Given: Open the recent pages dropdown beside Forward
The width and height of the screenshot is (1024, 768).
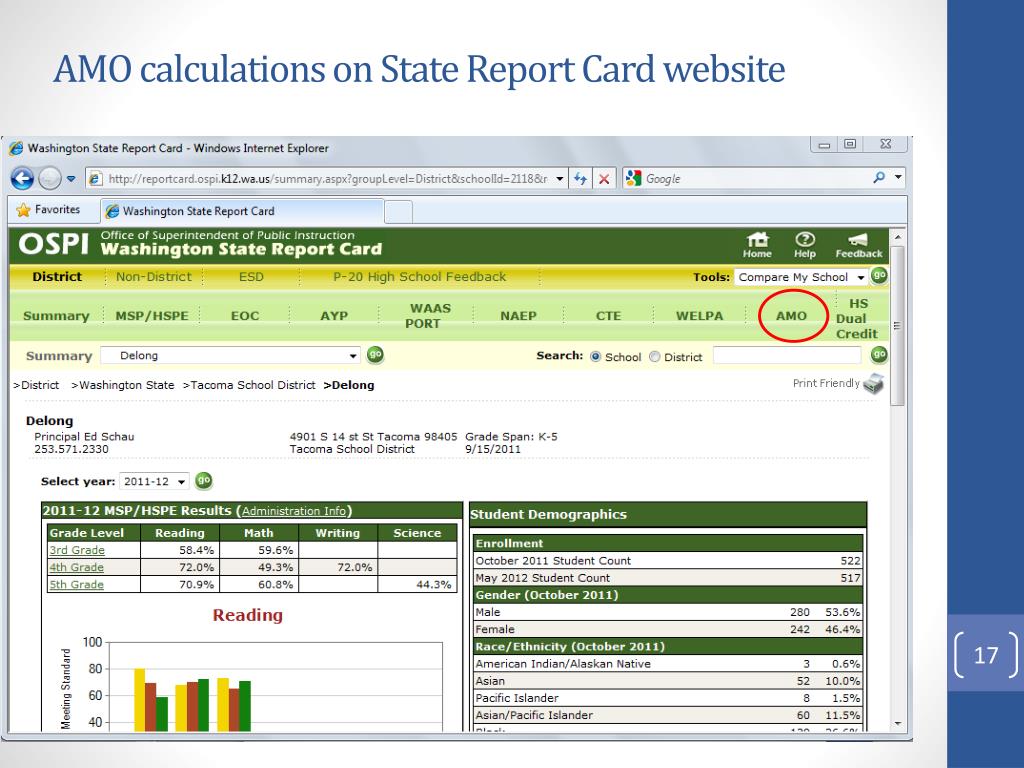Looking at the screenshot, I should (71, 179).
